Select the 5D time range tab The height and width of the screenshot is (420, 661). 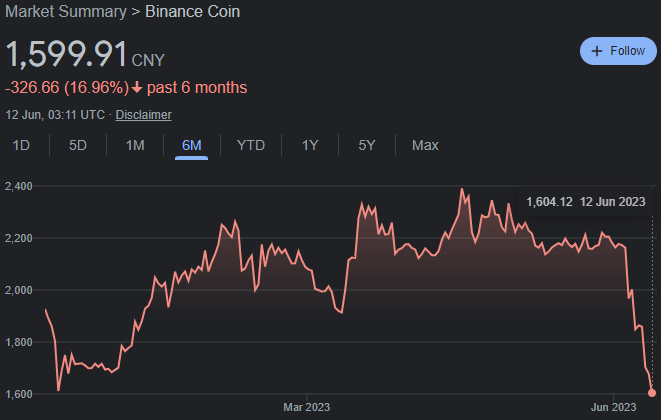78,145
